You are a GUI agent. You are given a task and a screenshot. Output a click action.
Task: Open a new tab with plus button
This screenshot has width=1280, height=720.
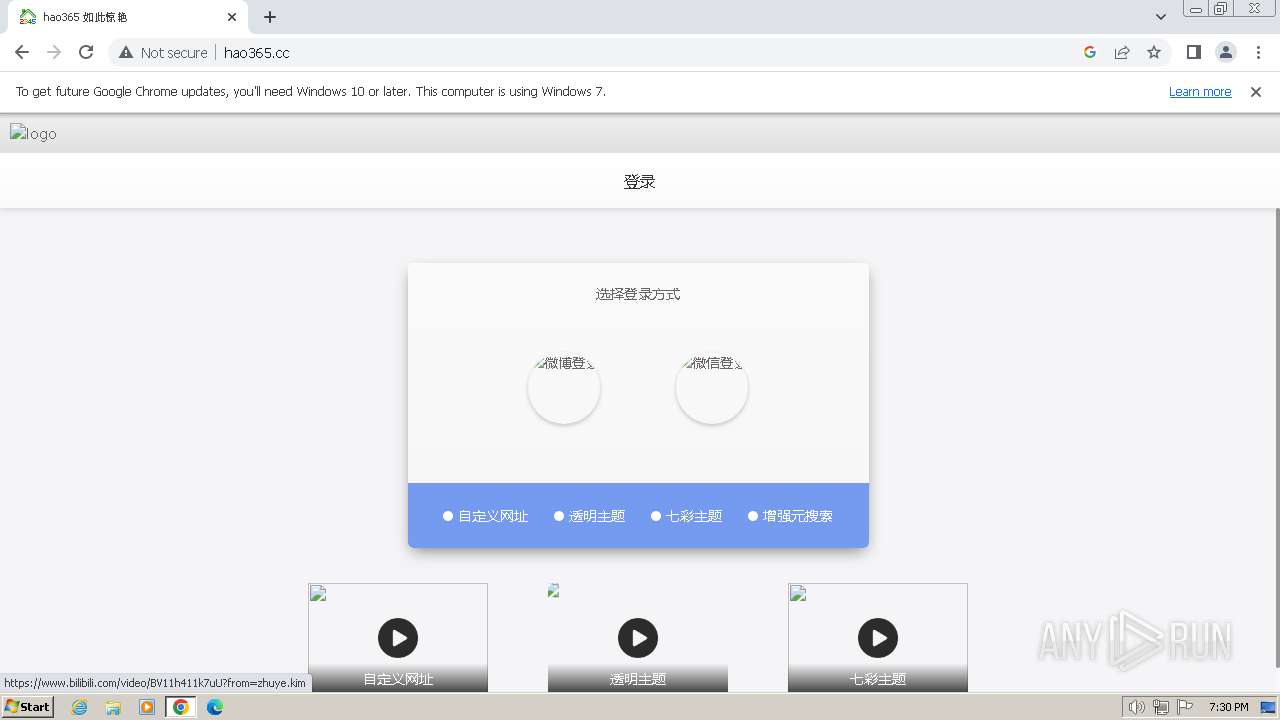[270, 17]
